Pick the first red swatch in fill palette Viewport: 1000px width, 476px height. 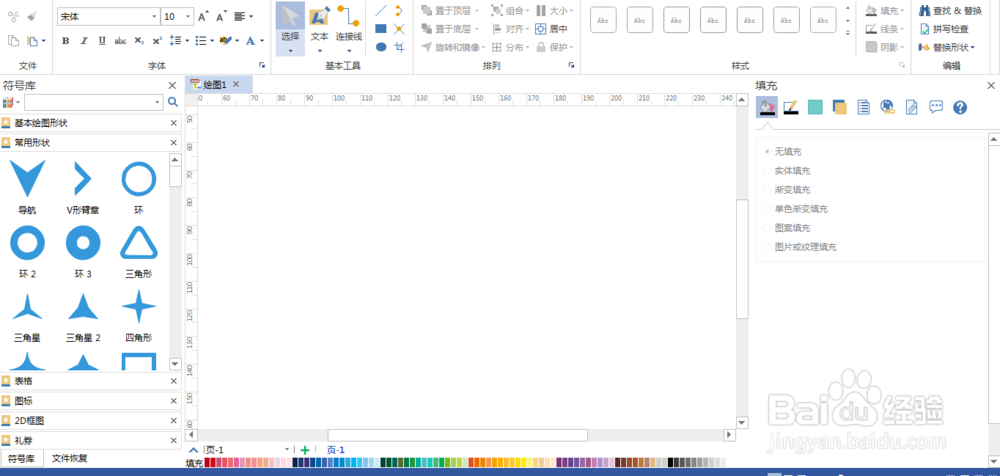[x=207, y=463]
